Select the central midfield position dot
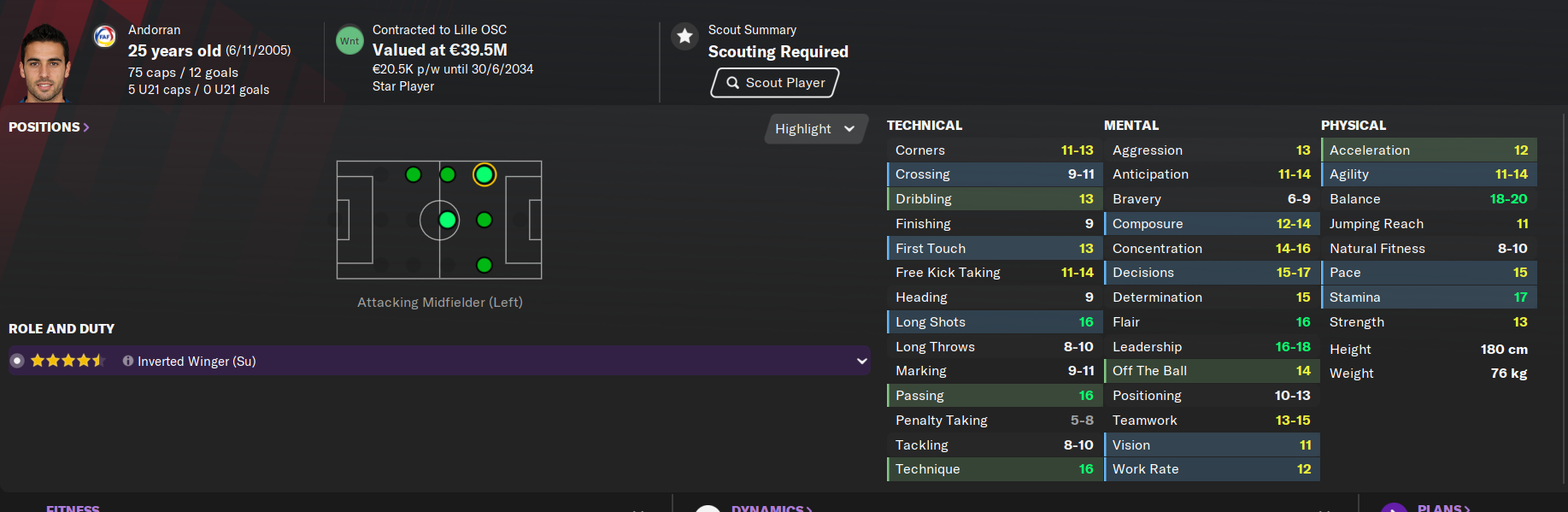 coord(447,221)
